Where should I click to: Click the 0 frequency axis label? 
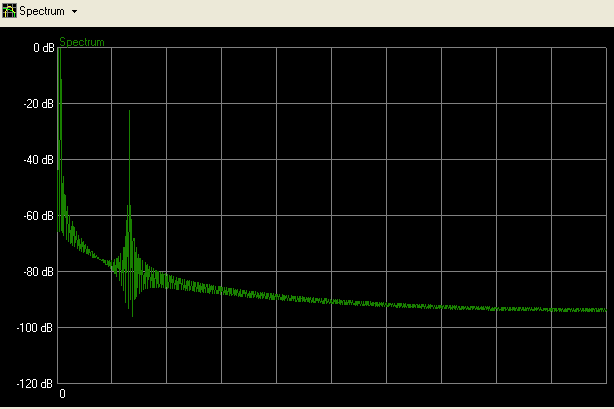(62, 394)
